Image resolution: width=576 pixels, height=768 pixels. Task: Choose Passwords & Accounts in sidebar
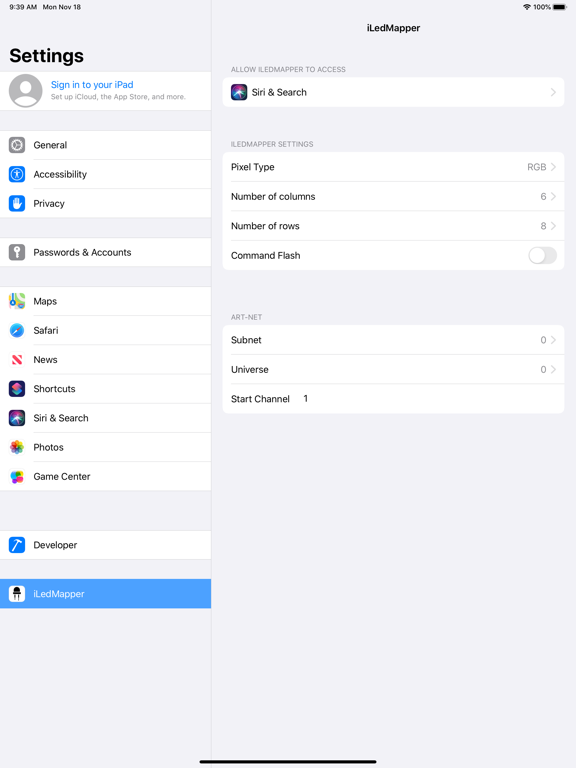pyautogui.click(x=105, y=252)
